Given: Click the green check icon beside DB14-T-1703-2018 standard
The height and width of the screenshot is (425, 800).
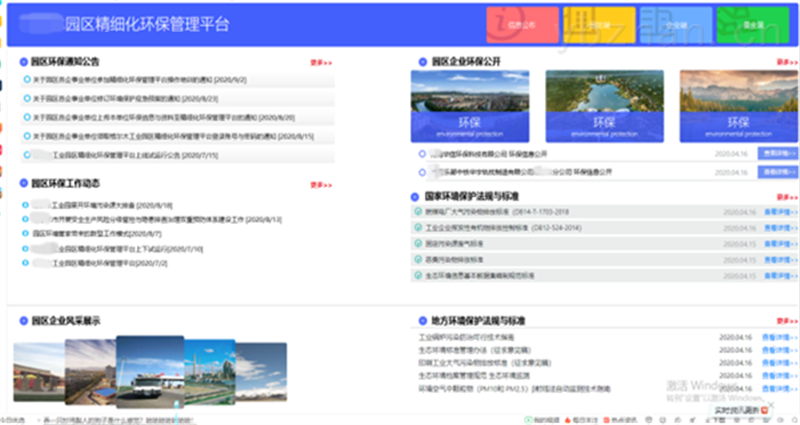Looking at the screenshot, I should (419, 212).
